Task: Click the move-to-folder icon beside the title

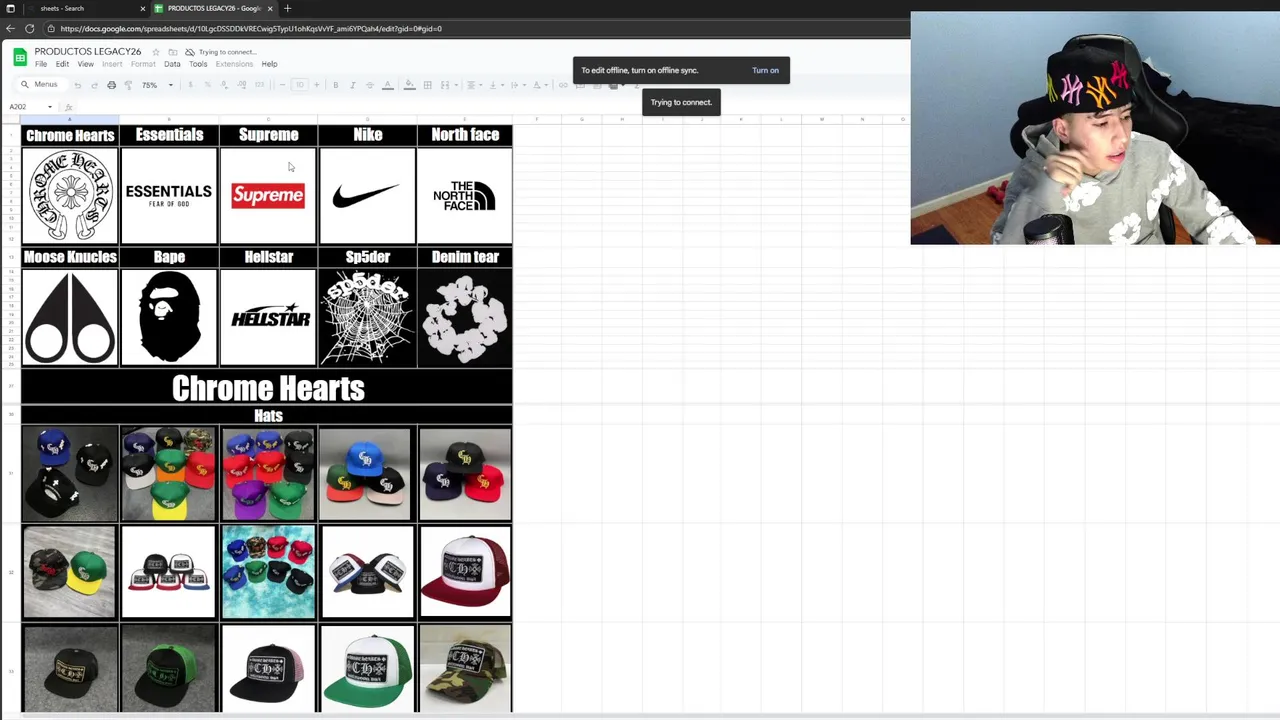Action: pyautogui.click(x=173, y=52)
